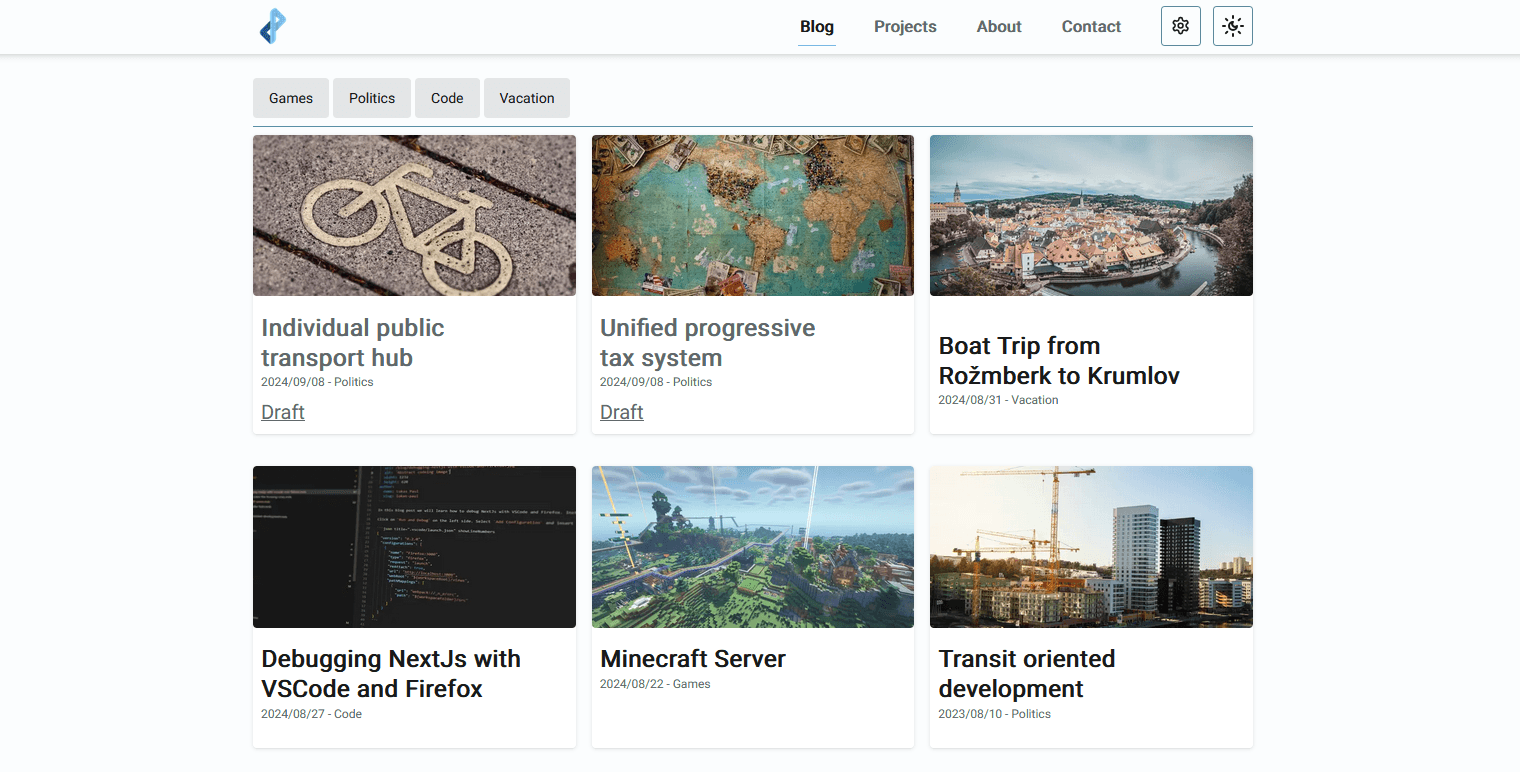Filter posts by Games tag
Screen dimensions: 1520x772
tap(291, 98)
